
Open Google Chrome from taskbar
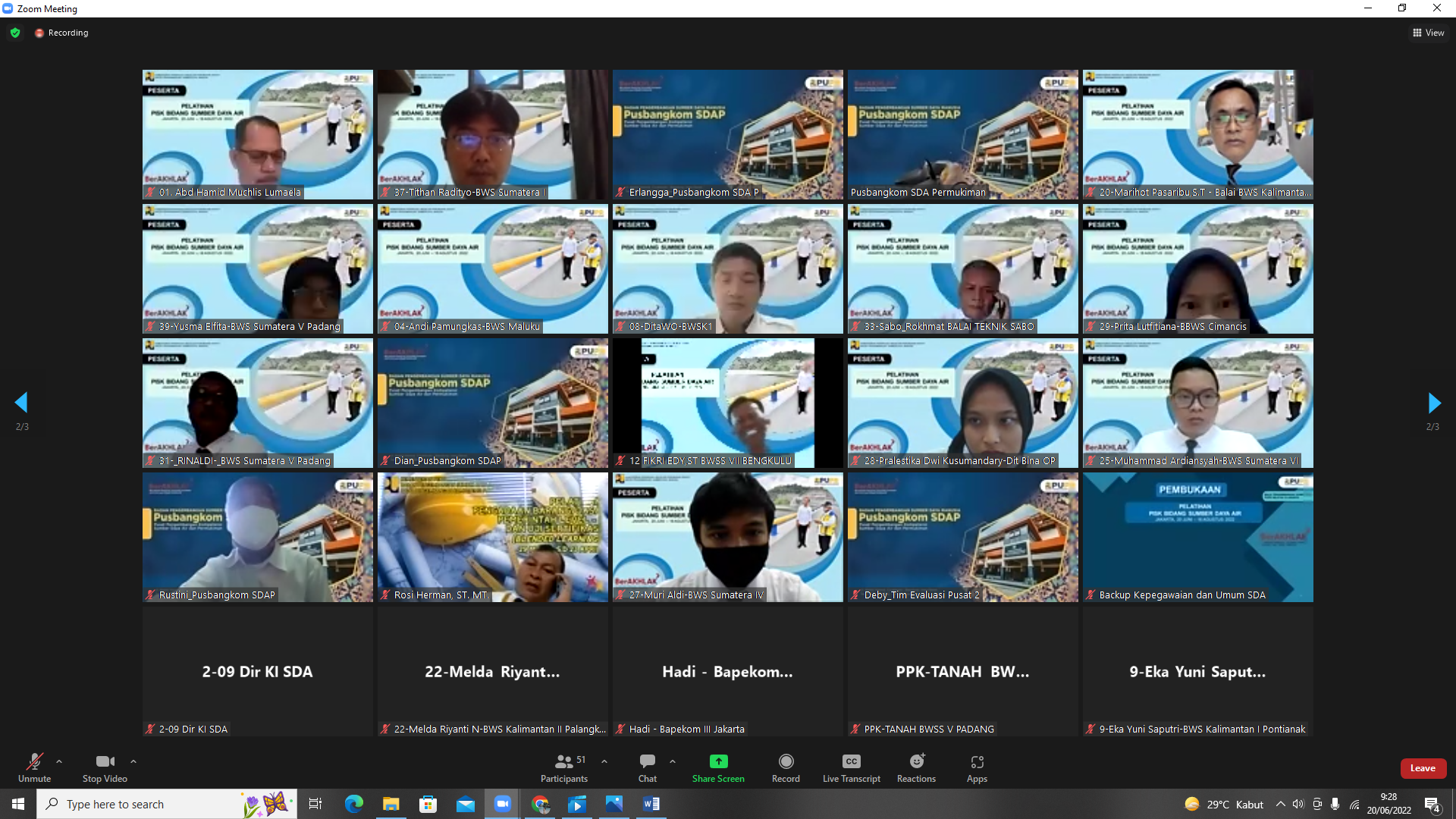point(540,804)
